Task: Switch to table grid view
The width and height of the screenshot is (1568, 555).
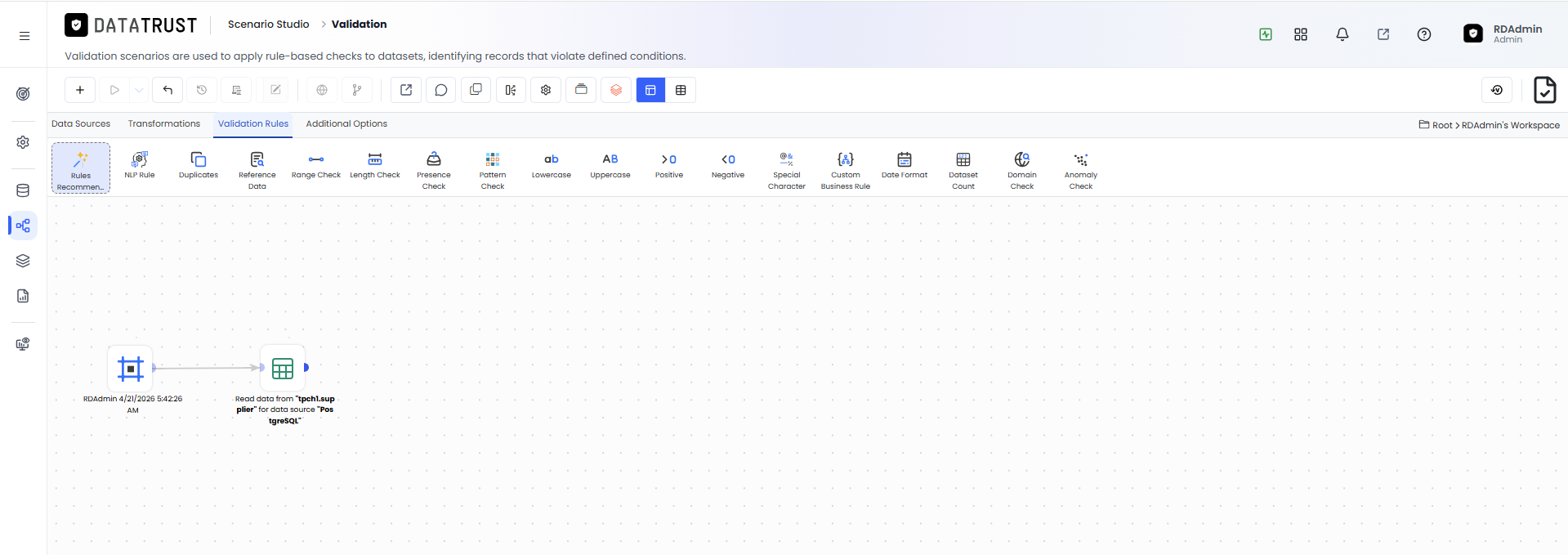Action: [x=681, y=90]
